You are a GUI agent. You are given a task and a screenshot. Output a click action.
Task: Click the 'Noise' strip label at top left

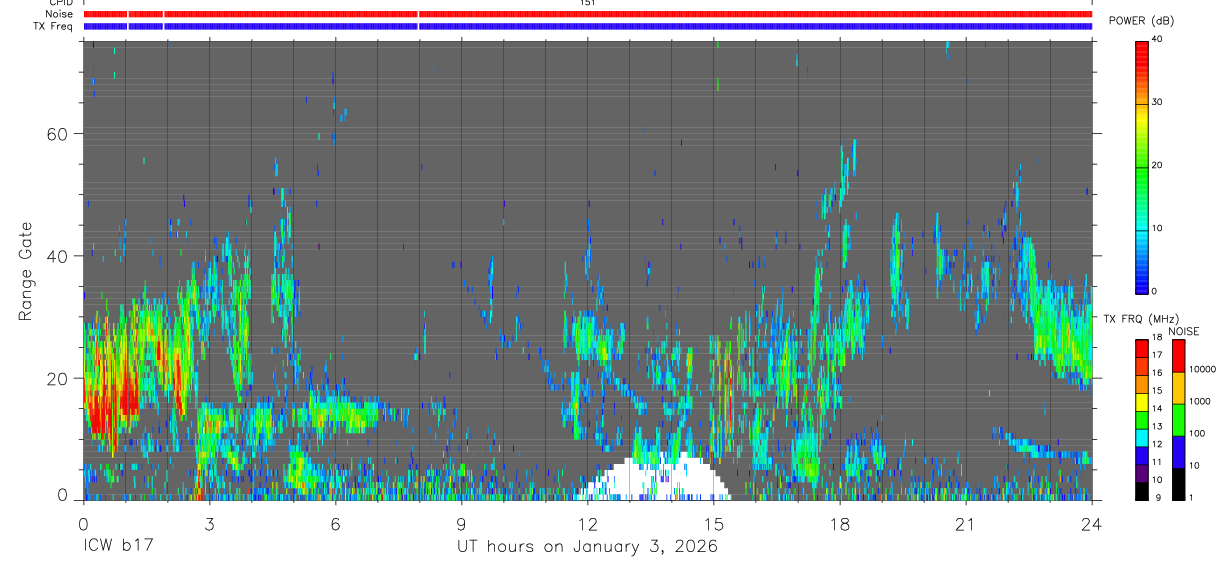coord(59,14)
